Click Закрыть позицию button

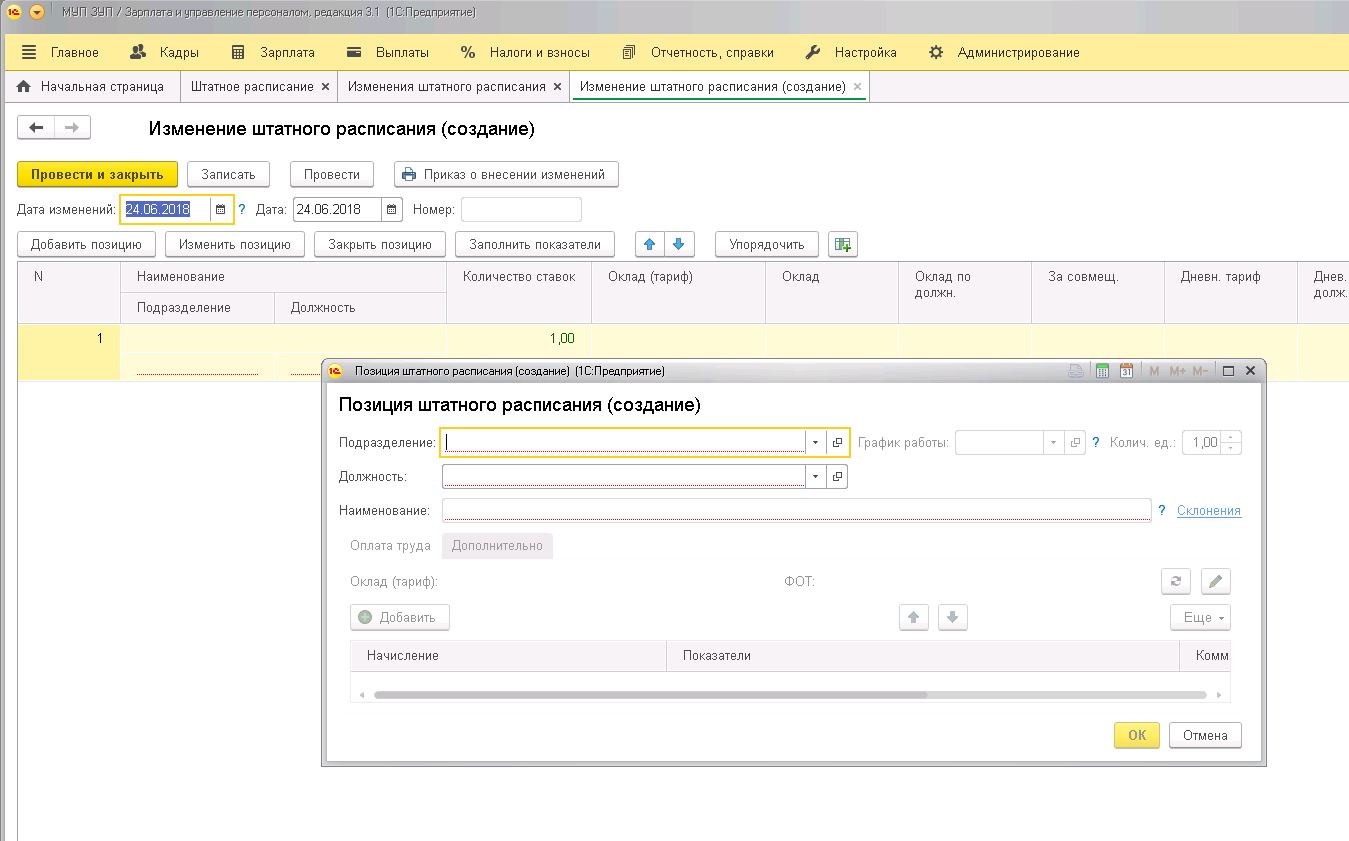[379, 244]
